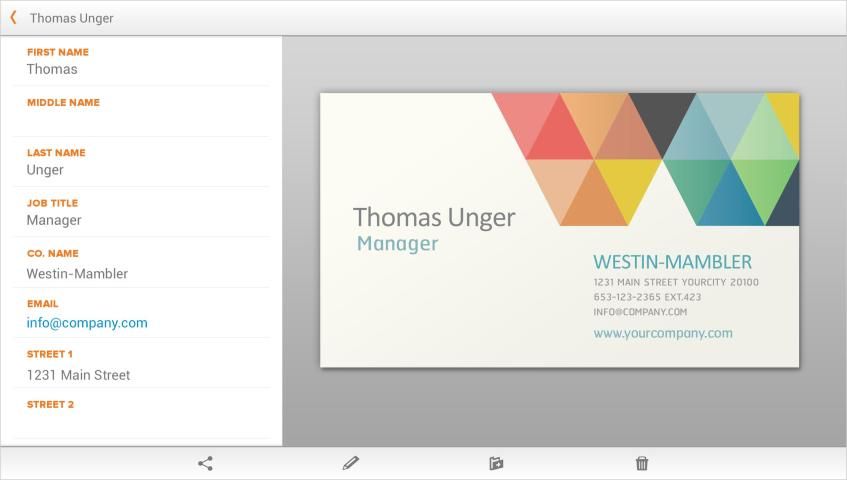Screen dimensions: 847x480
Task: Tap the Manager title on the card
Action: click(x=397, y=244)
